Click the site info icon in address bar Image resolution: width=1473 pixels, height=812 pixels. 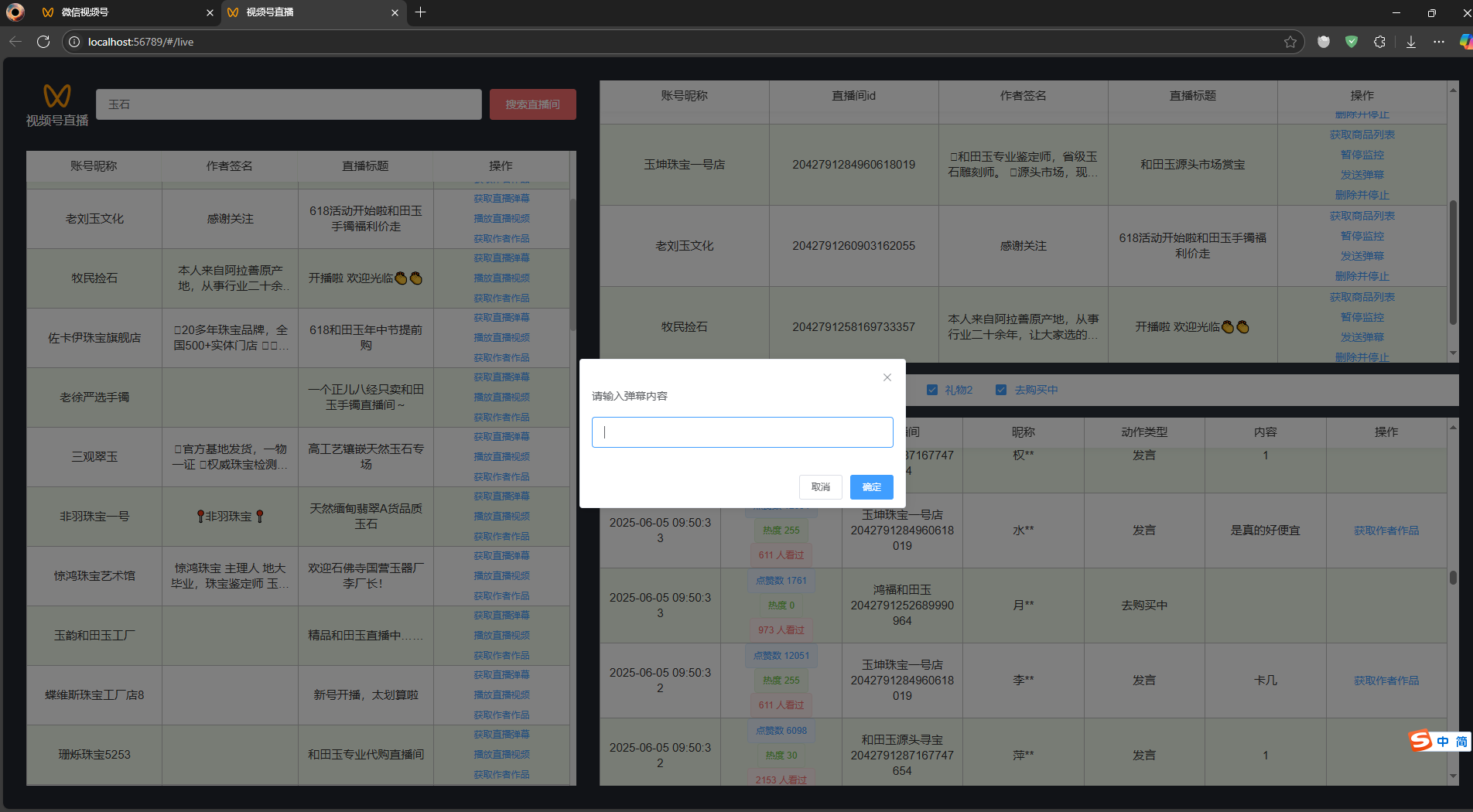pyautogui.click(x=74, y=42)
